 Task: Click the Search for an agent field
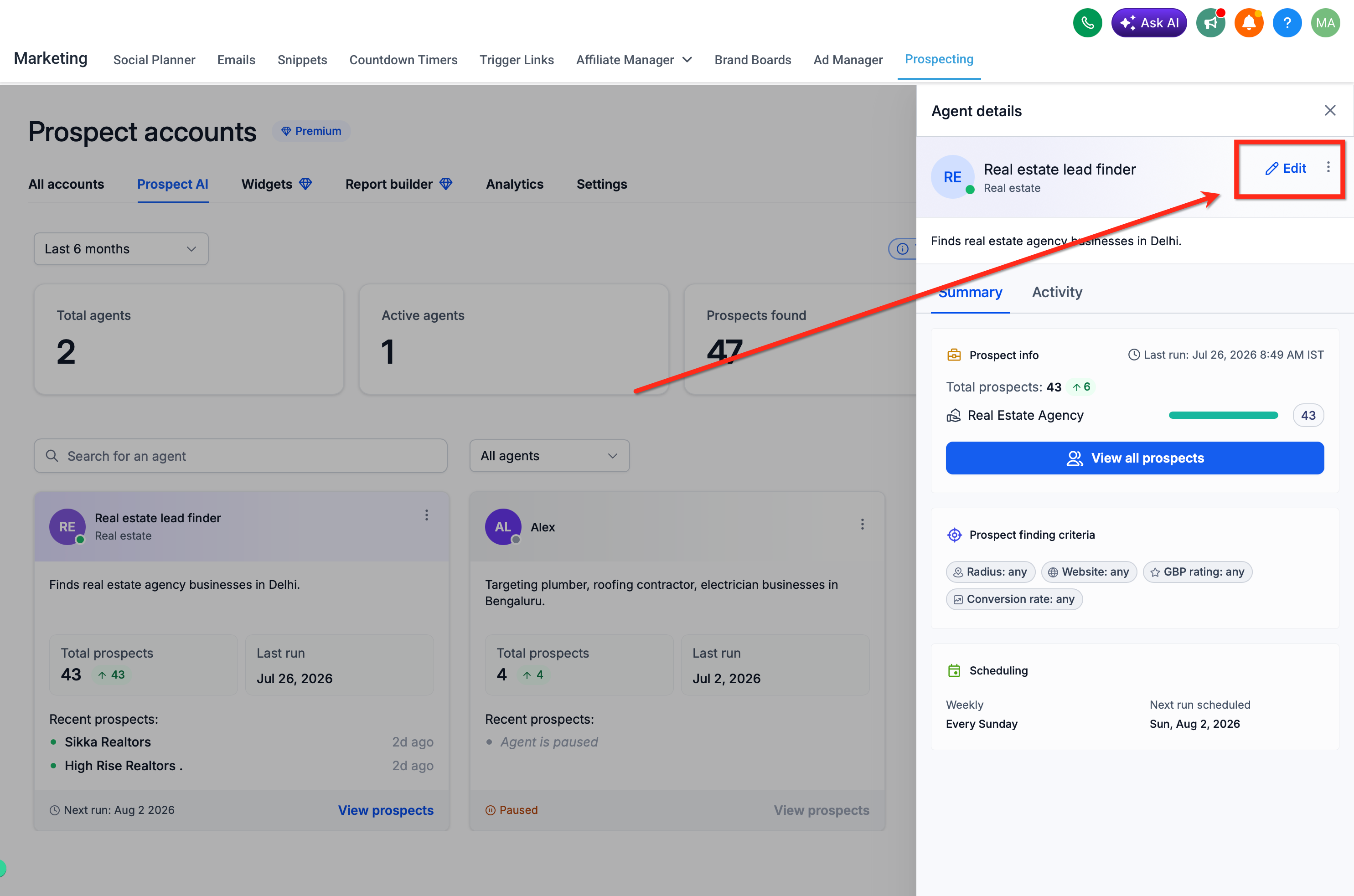(x=241, y=455)
